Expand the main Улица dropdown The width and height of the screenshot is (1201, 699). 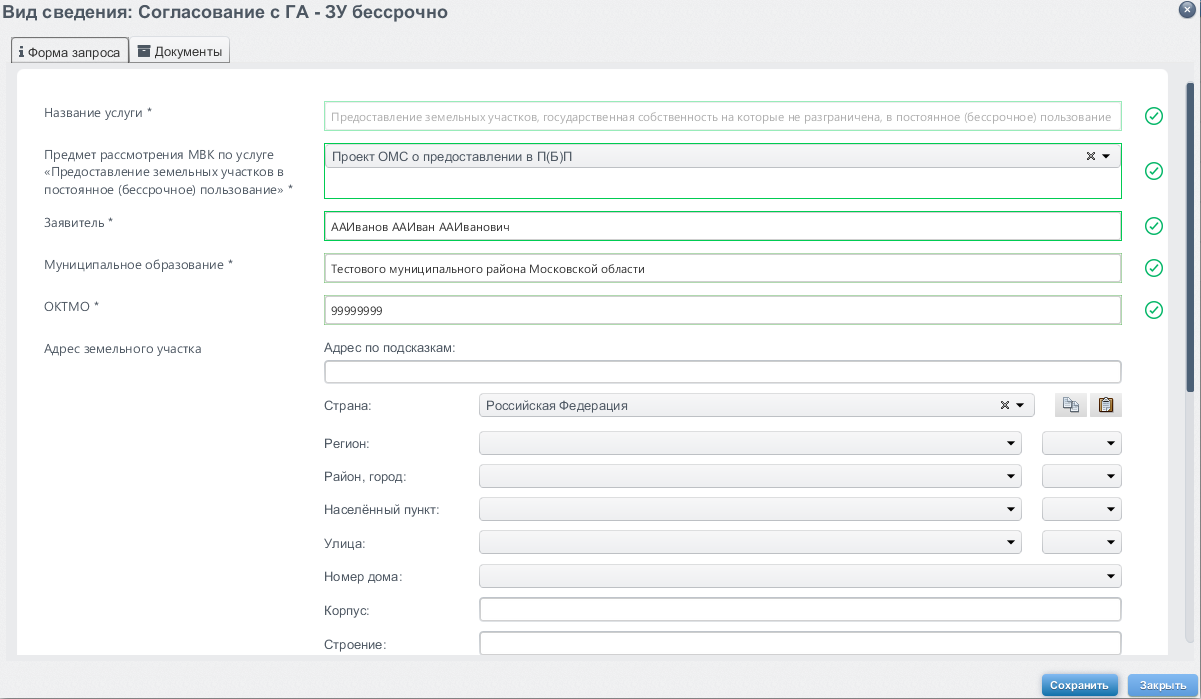tap(751, 542)
